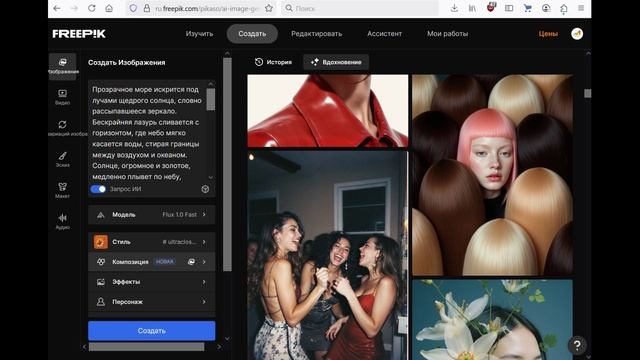The height and width of the screenshot is (360, 640).
Task: Click the browser Поиск search field
Action: click(x=359, y=8)
